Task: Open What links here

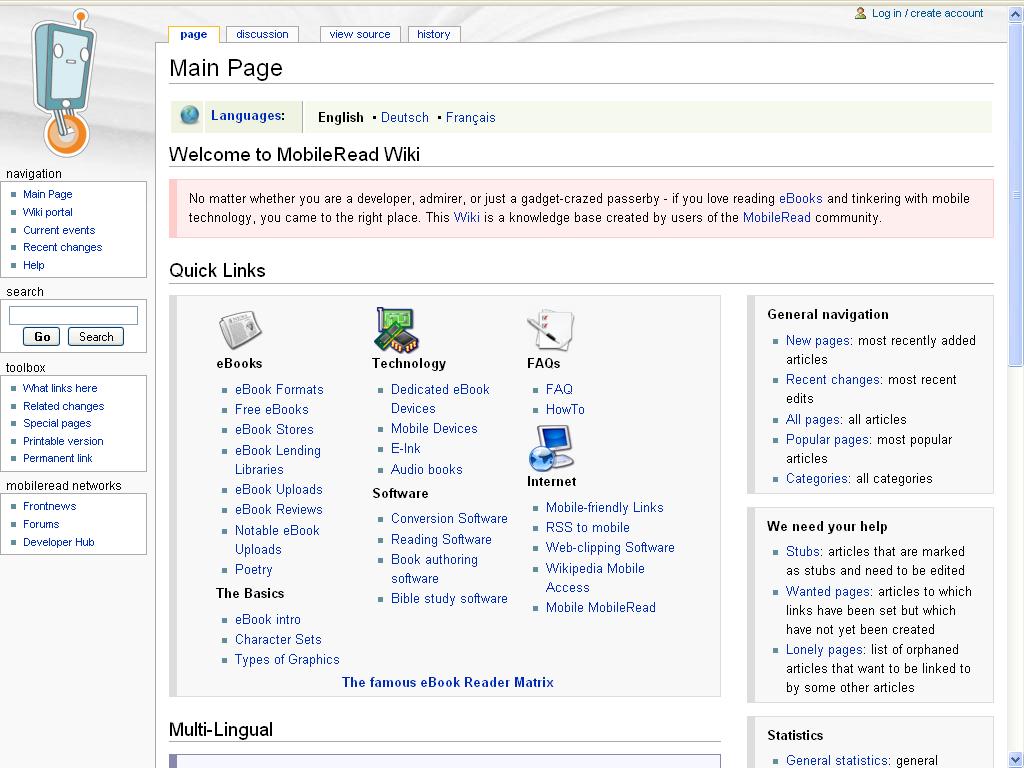Action: tap(60, 388)
